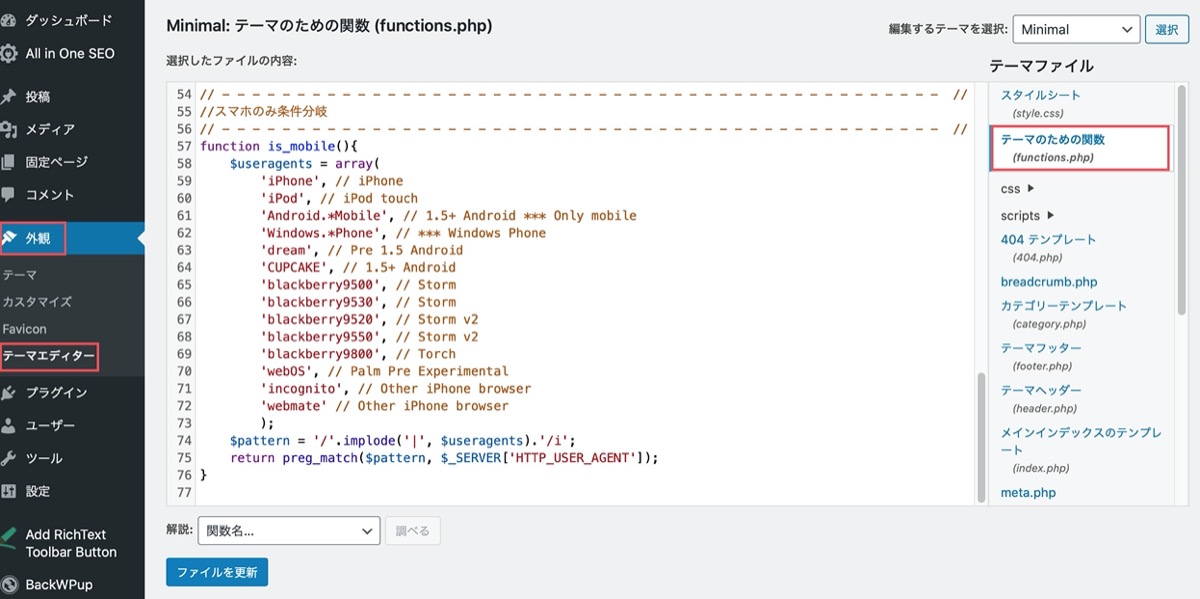Open the theme selector dropdown showing Minimal
1200x599 pixels.
pos(1076,30)
